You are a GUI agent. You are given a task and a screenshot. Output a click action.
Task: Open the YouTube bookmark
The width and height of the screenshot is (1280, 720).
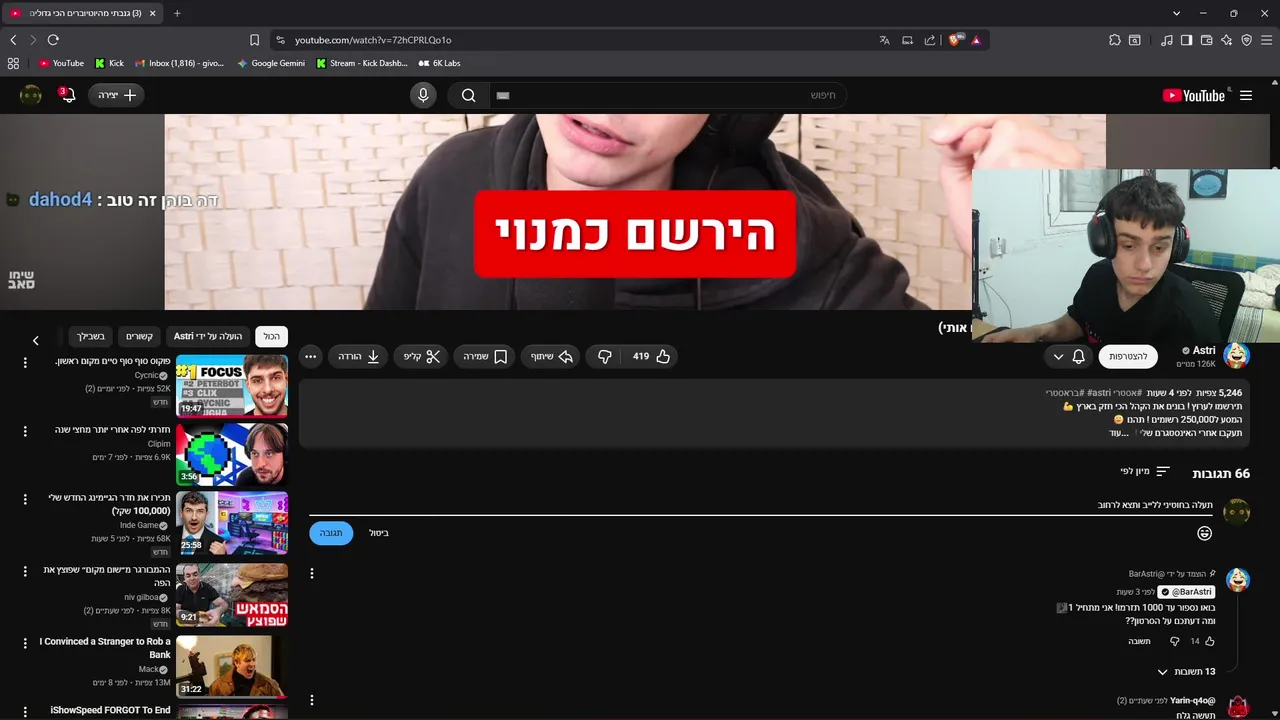point(61,63)
